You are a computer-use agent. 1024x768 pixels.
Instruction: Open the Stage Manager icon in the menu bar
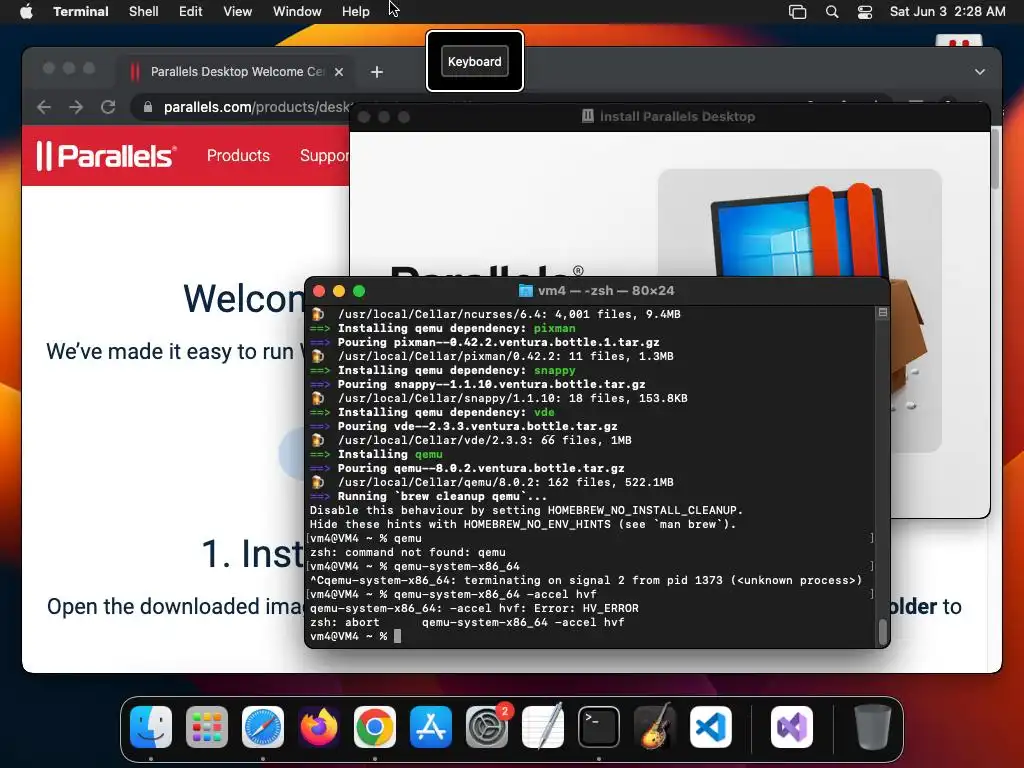797,11
